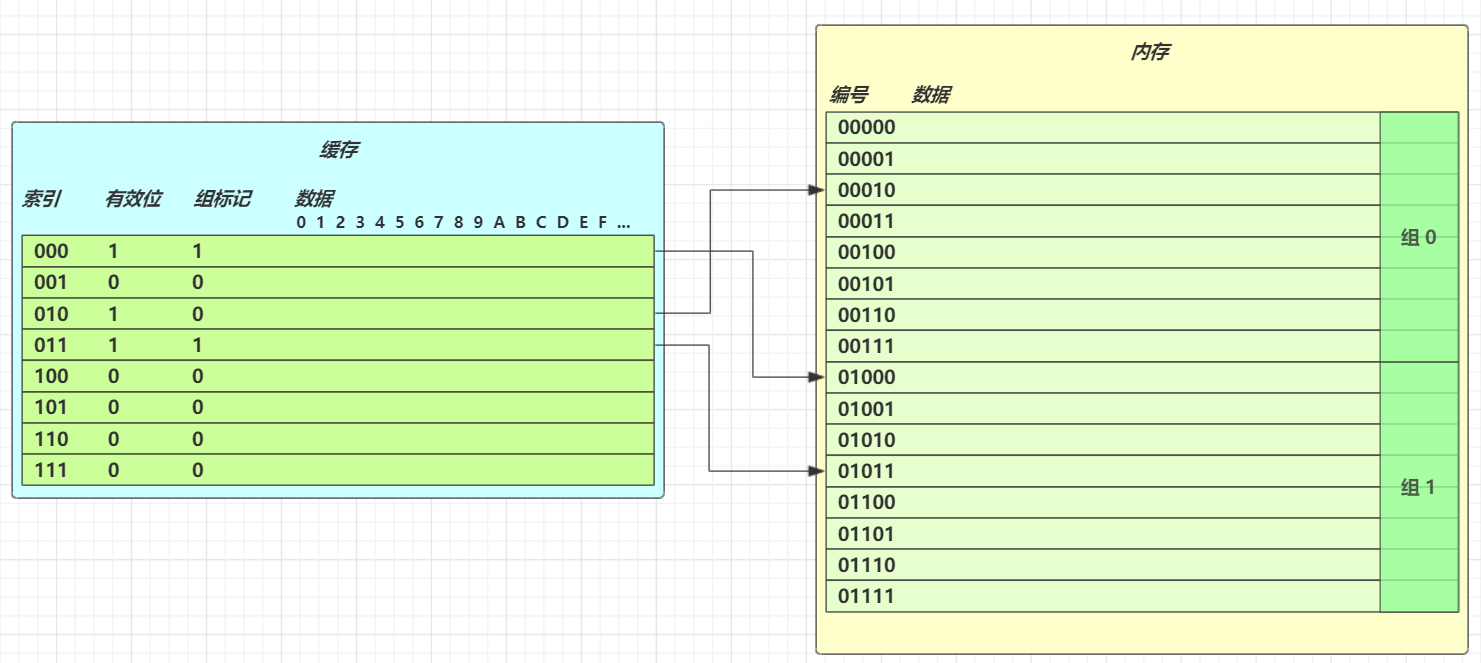Click the 数据 header in the memory box
This screenshot has height=663, width=1481.
(930, 95)
